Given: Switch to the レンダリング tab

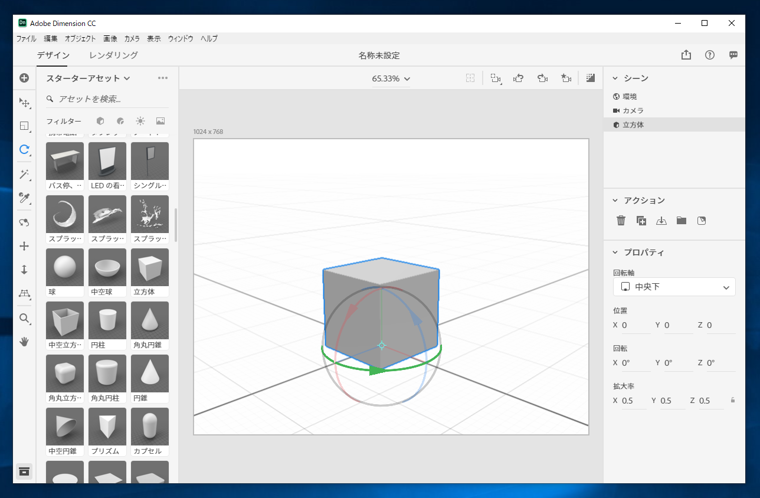Looking at the screenshot, I should [113, 55].
